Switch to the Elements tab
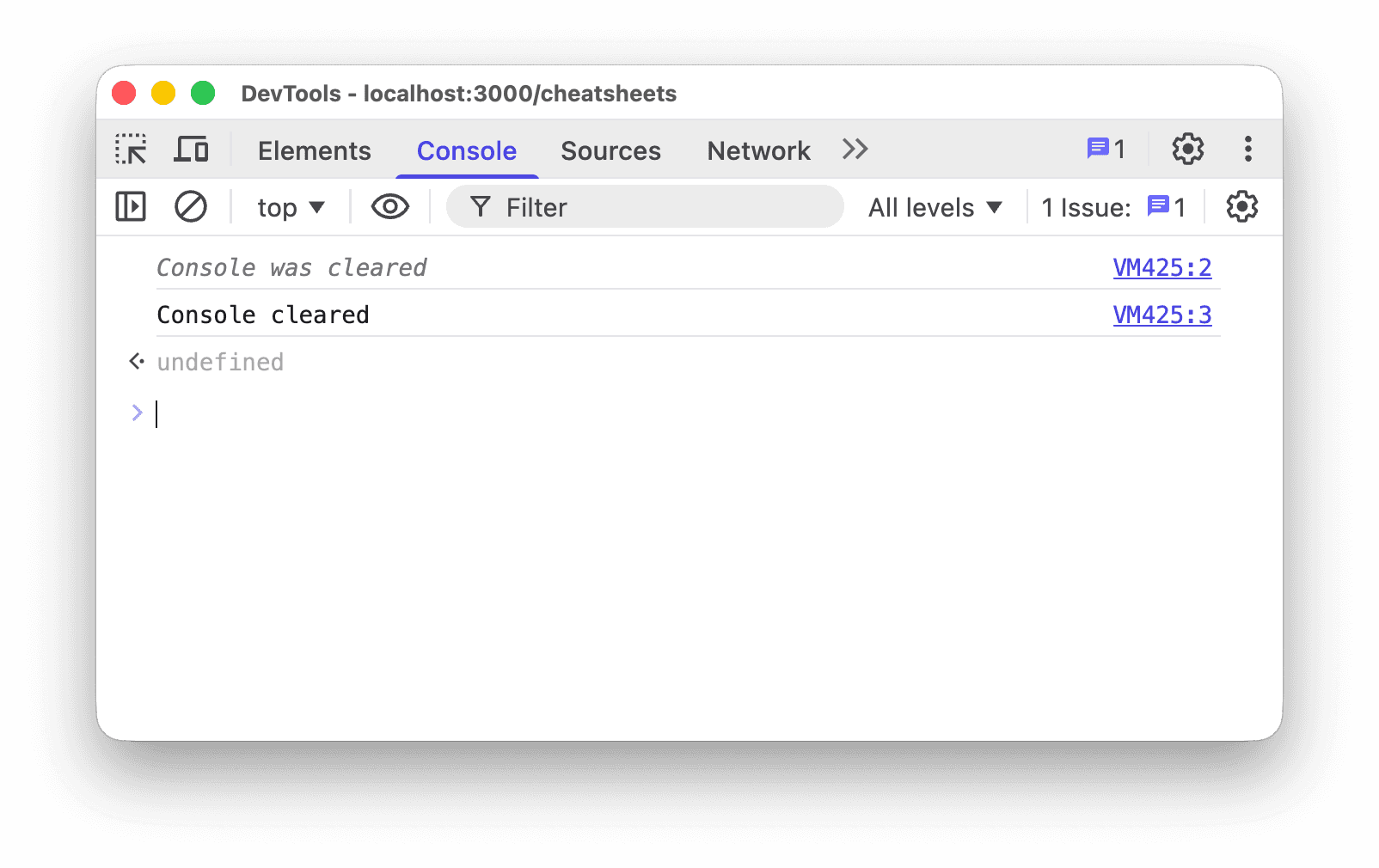1379x868 pixels. click(x=315, y=151)
